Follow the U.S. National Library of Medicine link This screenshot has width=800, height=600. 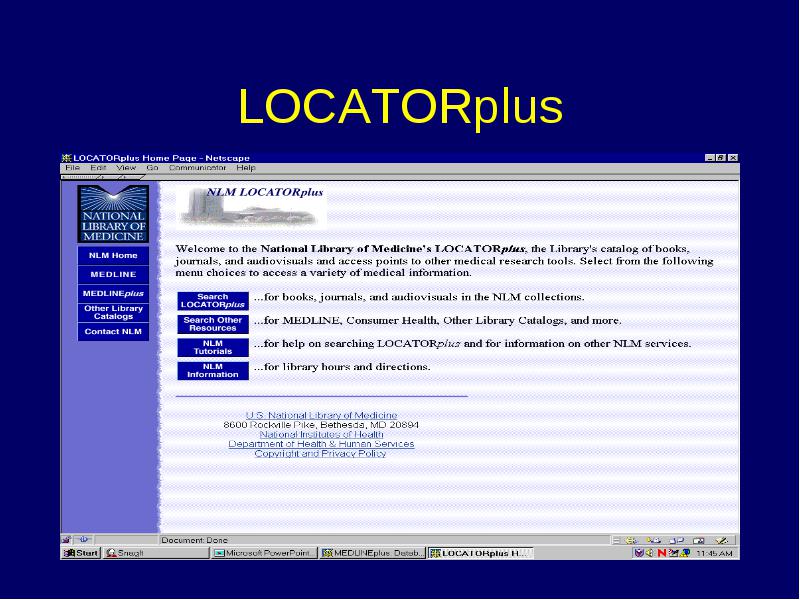(321, 415)
